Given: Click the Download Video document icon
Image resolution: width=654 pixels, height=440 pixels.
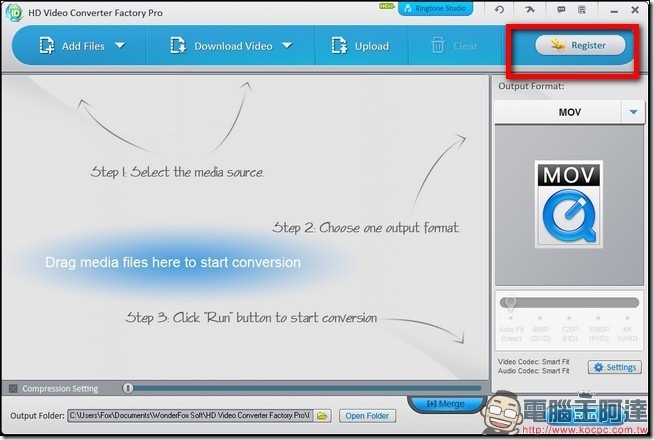Looking at the screenshot, I should (x=178, y=45).
